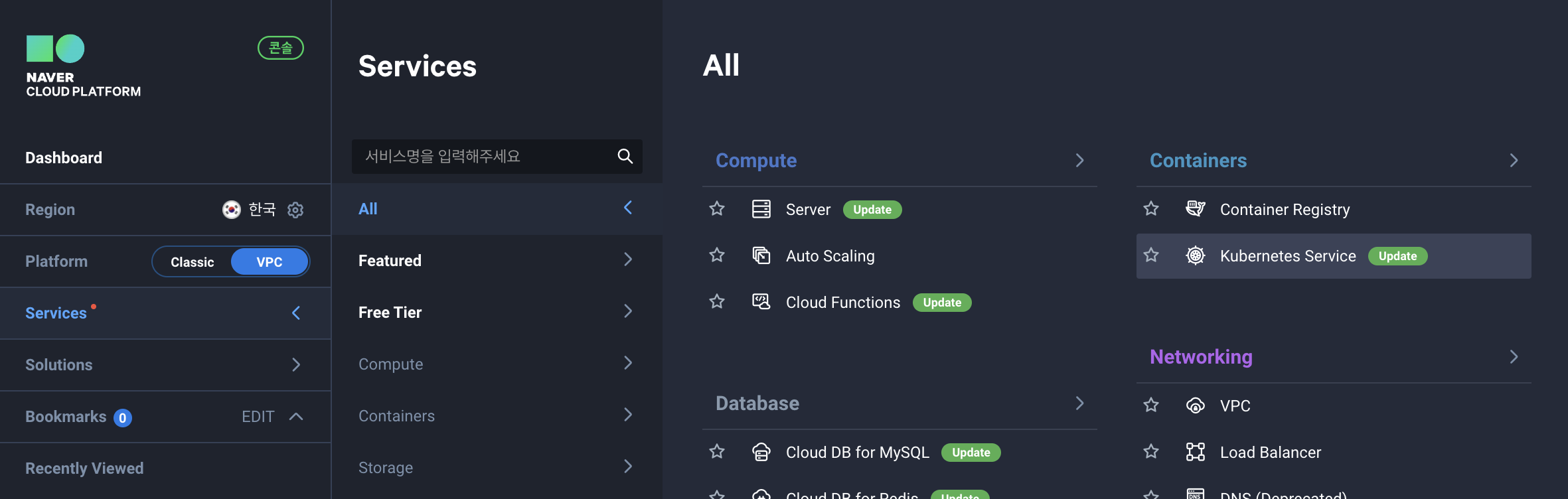Open the Cloud Functions link
1568x499 pixels.
coord(843,303)
